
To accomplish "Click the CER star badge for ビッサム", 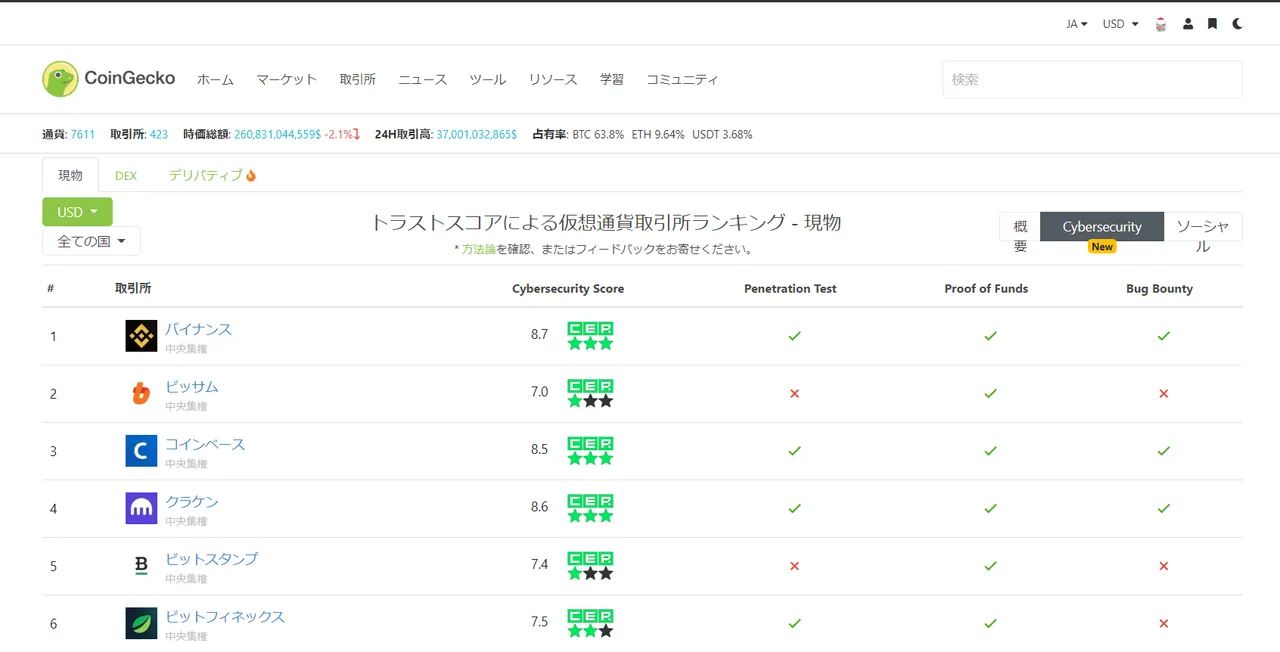I will coord(590,393).
